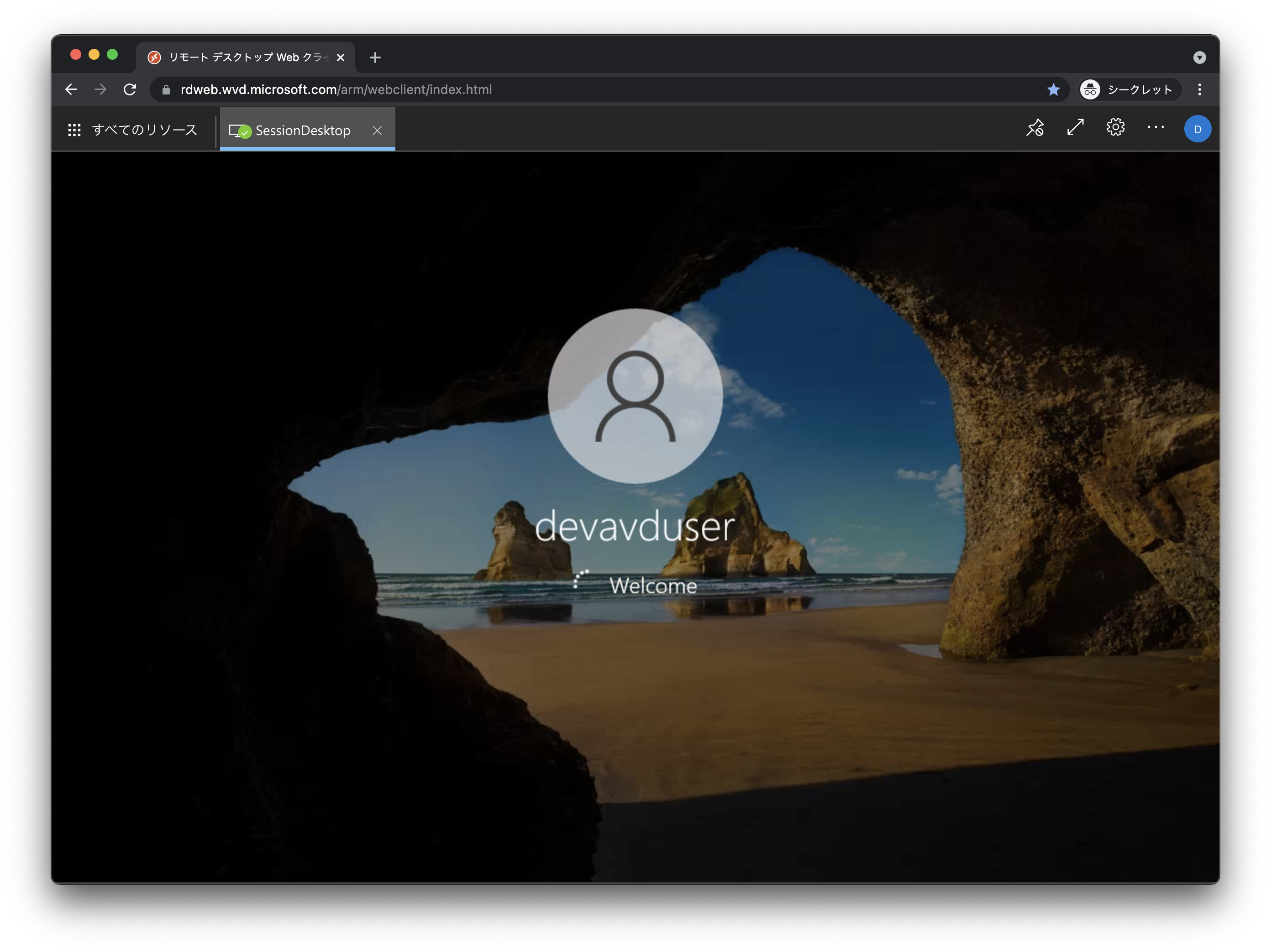Open Chrome's vertical three-dot menu
The image size is (1271, 952).
[x=1200, y=89]
